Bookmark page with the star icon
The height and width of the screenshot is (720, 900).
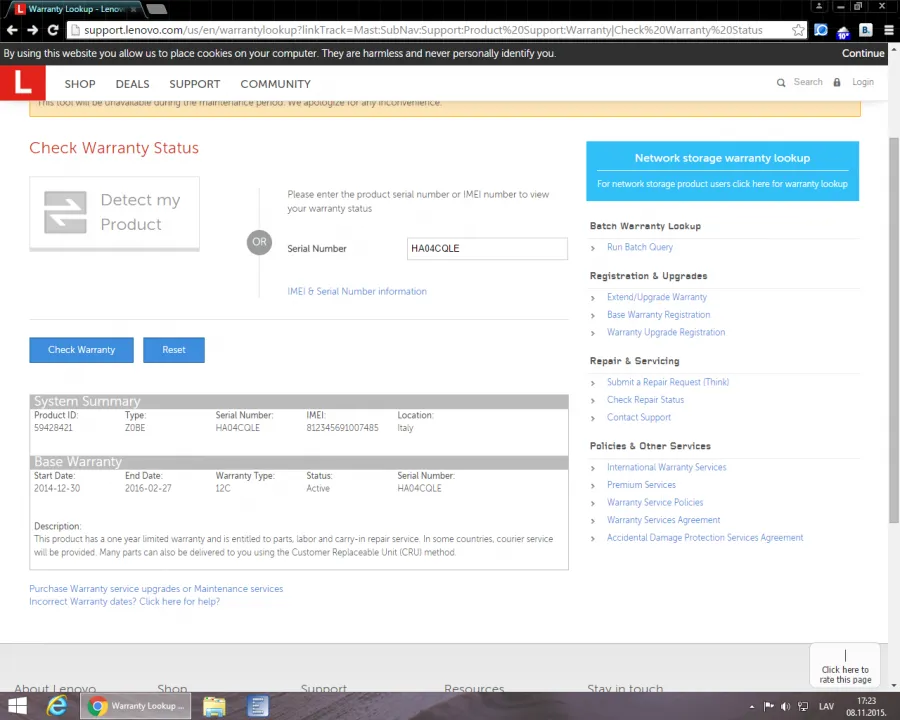tap(798, 30)
